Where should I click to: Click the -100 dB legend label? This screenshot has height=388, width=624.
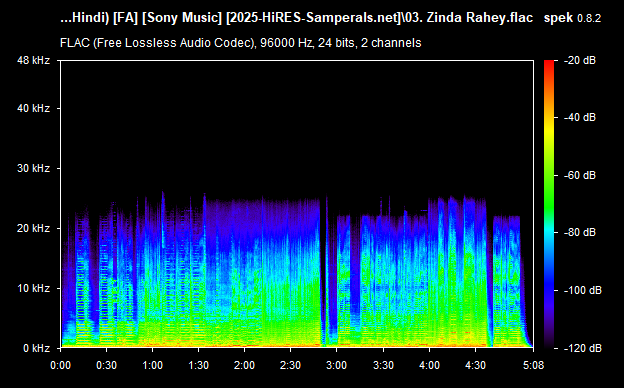(x=583, y=290)
